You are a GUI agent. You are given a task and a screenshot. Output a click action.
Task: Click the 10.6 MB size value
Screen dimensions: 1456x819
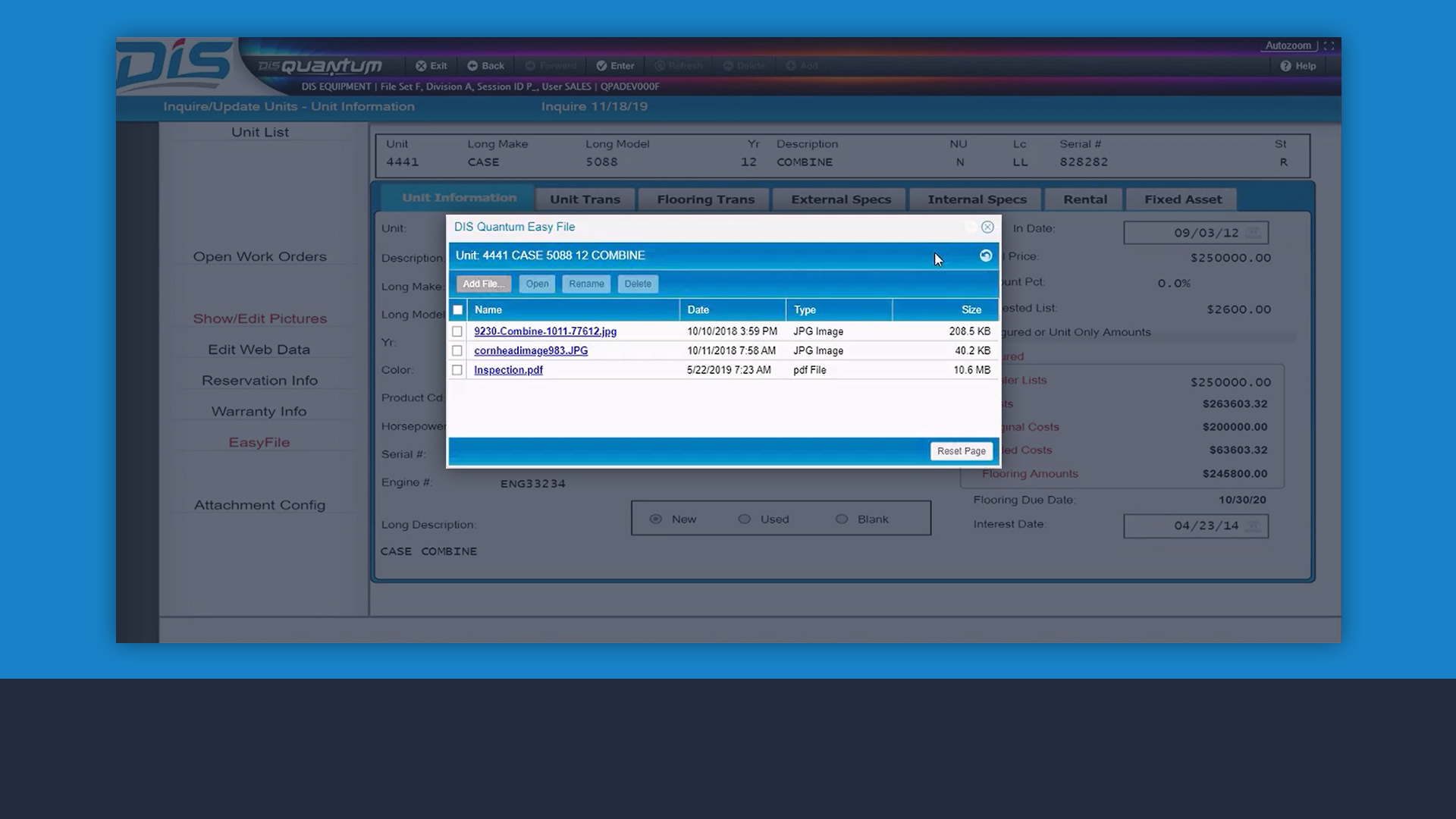972,370
